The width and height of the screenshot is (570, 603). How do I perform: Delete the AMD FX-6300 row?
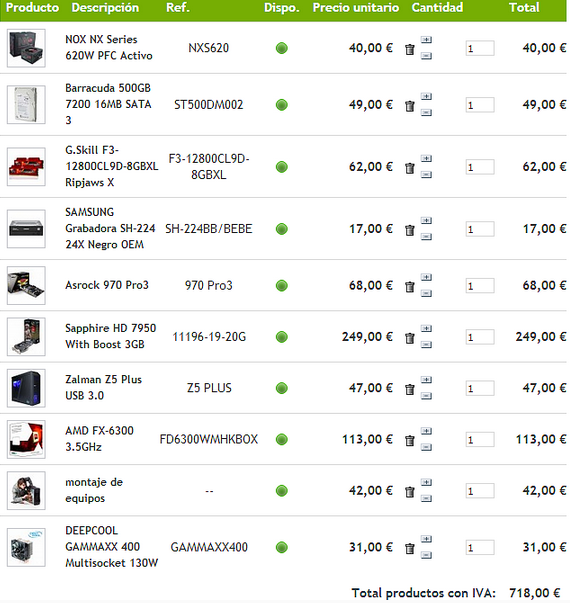pos(410,440)
